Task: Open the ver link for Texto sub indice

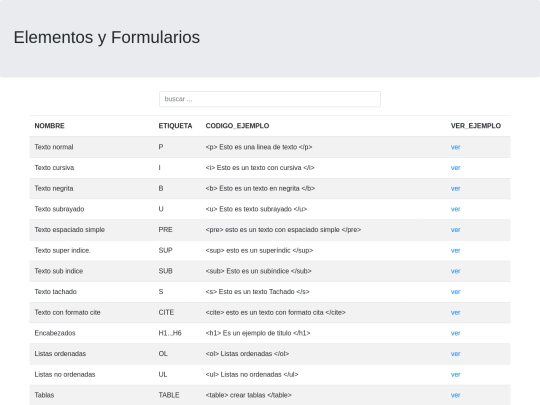Action: (x=455, y=271)
